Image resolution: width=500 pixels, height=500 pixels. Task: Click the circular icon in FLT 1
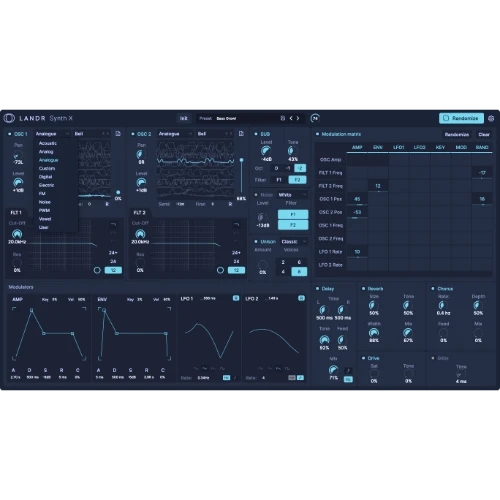click(97, 270)
